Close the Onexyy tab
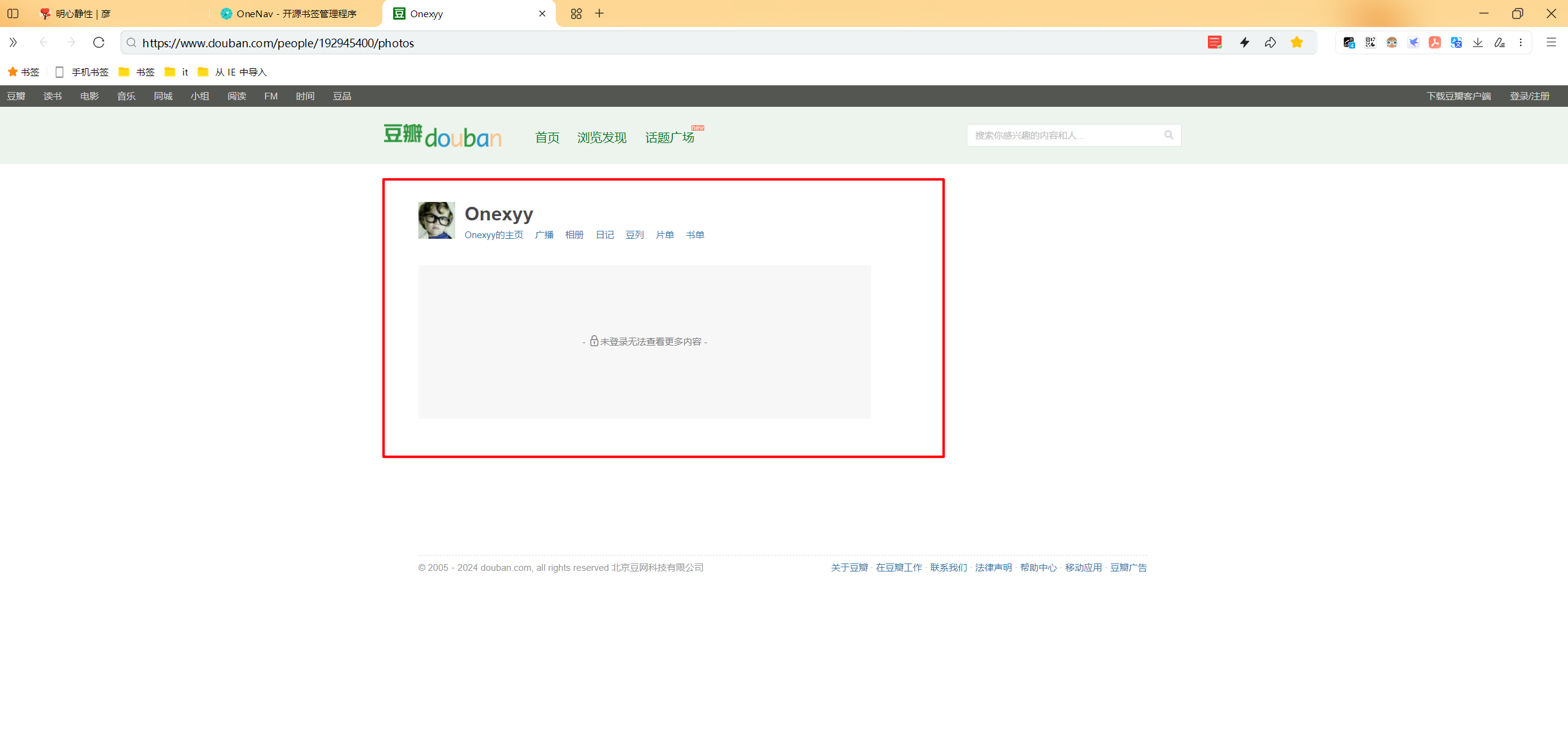Image resolution: width=1568 pixels, height=755 pixels. point(542,14)
